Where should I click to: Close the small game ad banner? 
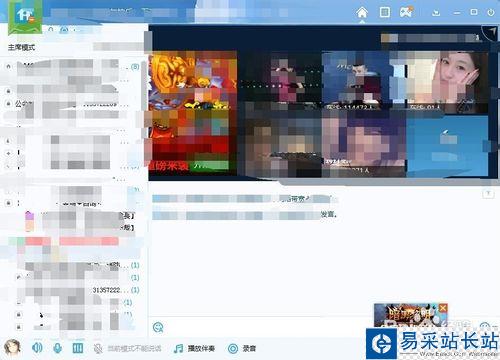click(443, 308)
